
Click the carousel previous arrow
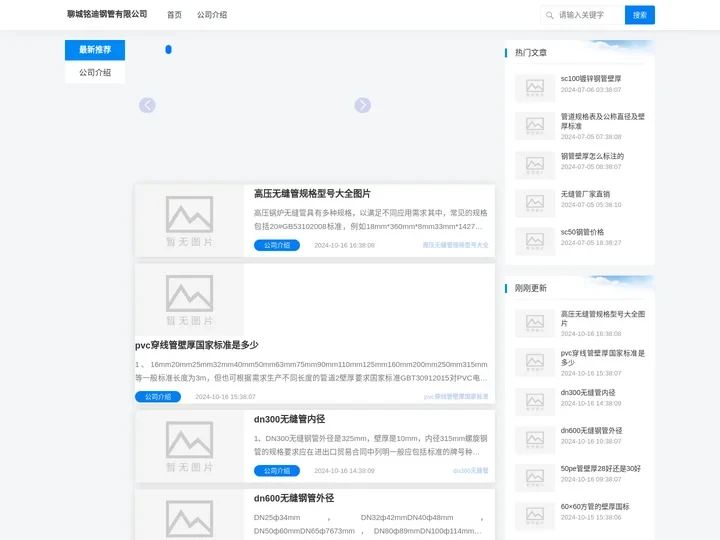pos(147,105)
